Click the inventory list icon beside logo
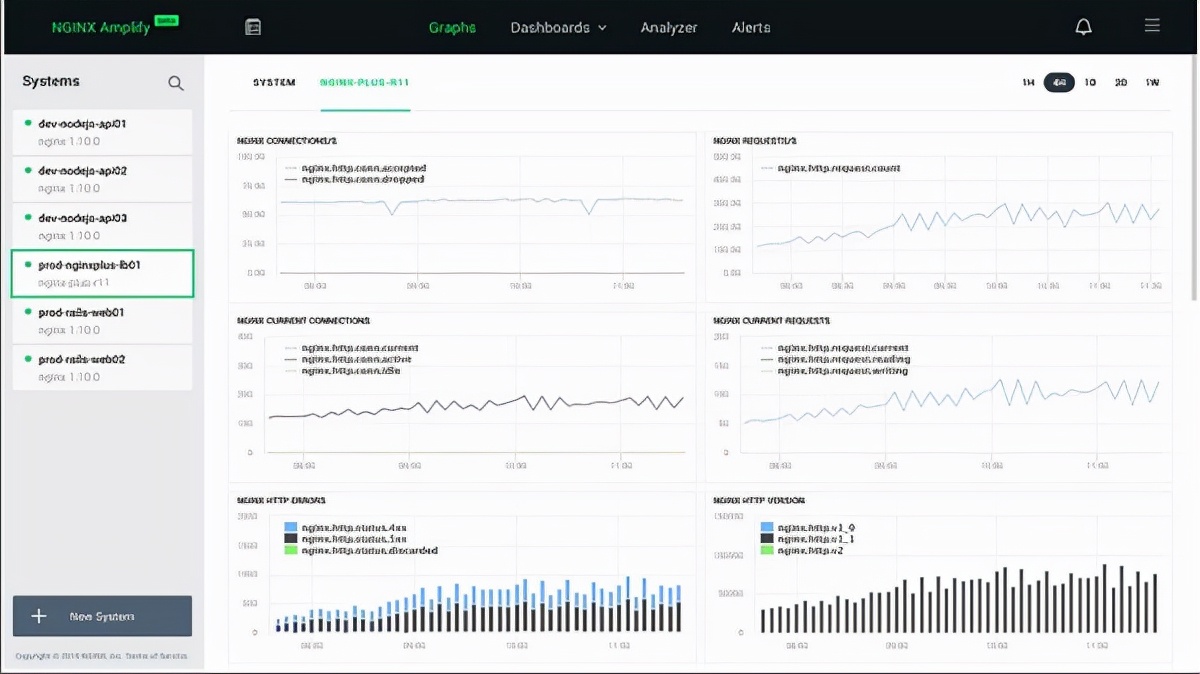Screen dimensions: 1200x674 253,27
